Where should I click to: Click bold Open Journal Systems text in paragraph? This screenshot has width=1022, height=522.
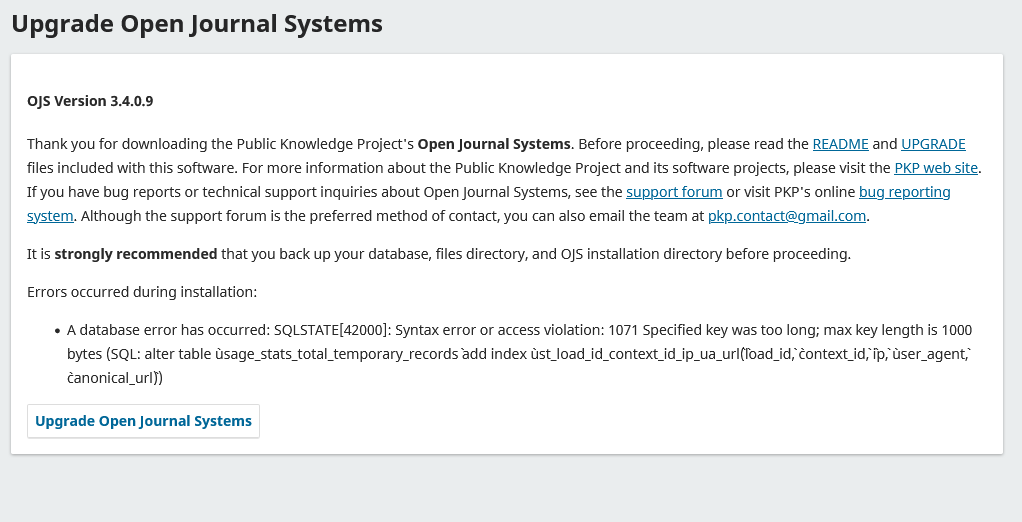(x=494, y=144)
